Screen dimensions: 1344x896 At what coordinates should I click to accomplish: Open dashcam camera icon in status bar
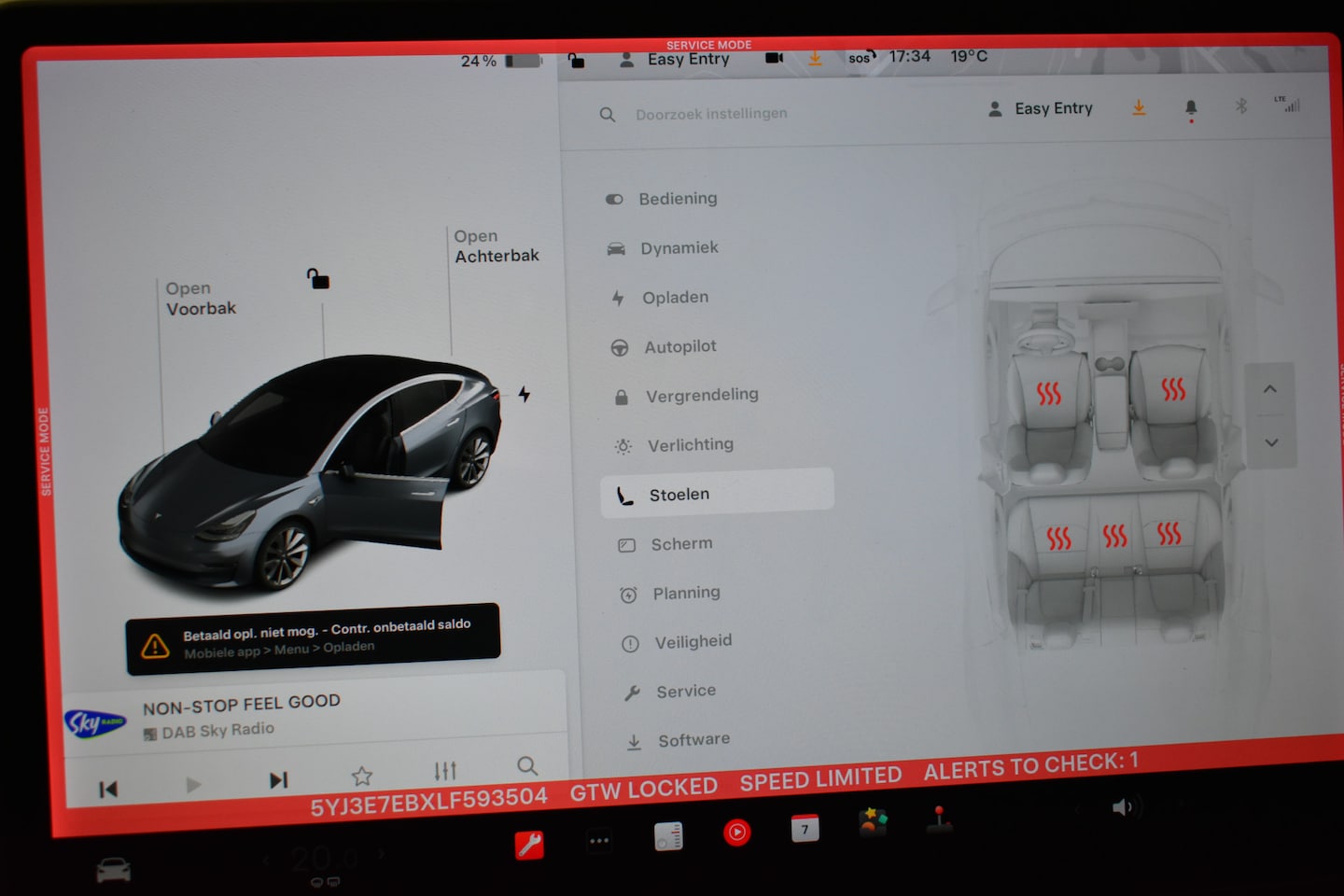[x=774, y=58]
